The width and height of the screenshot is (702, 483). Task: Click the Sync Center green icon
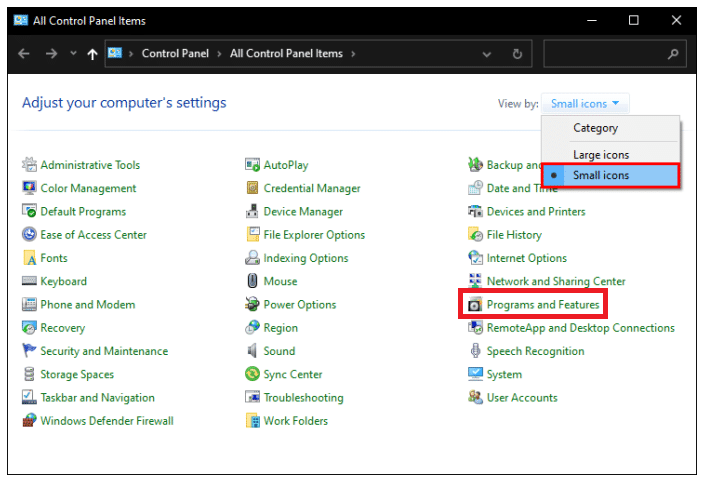(x=253, y=374)
